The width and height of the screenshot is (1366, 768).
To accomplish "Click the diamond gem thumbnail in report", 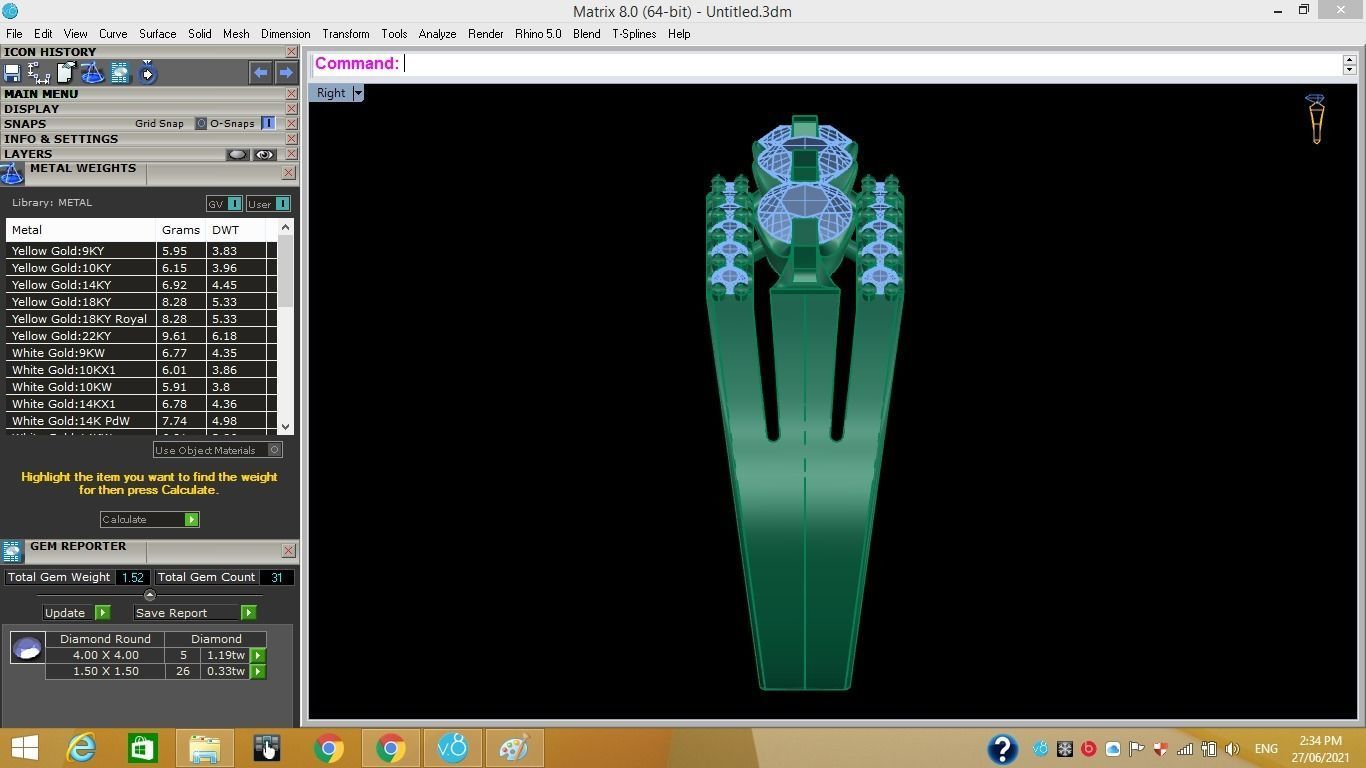I will pyautogui.click(x=27, y=648).
